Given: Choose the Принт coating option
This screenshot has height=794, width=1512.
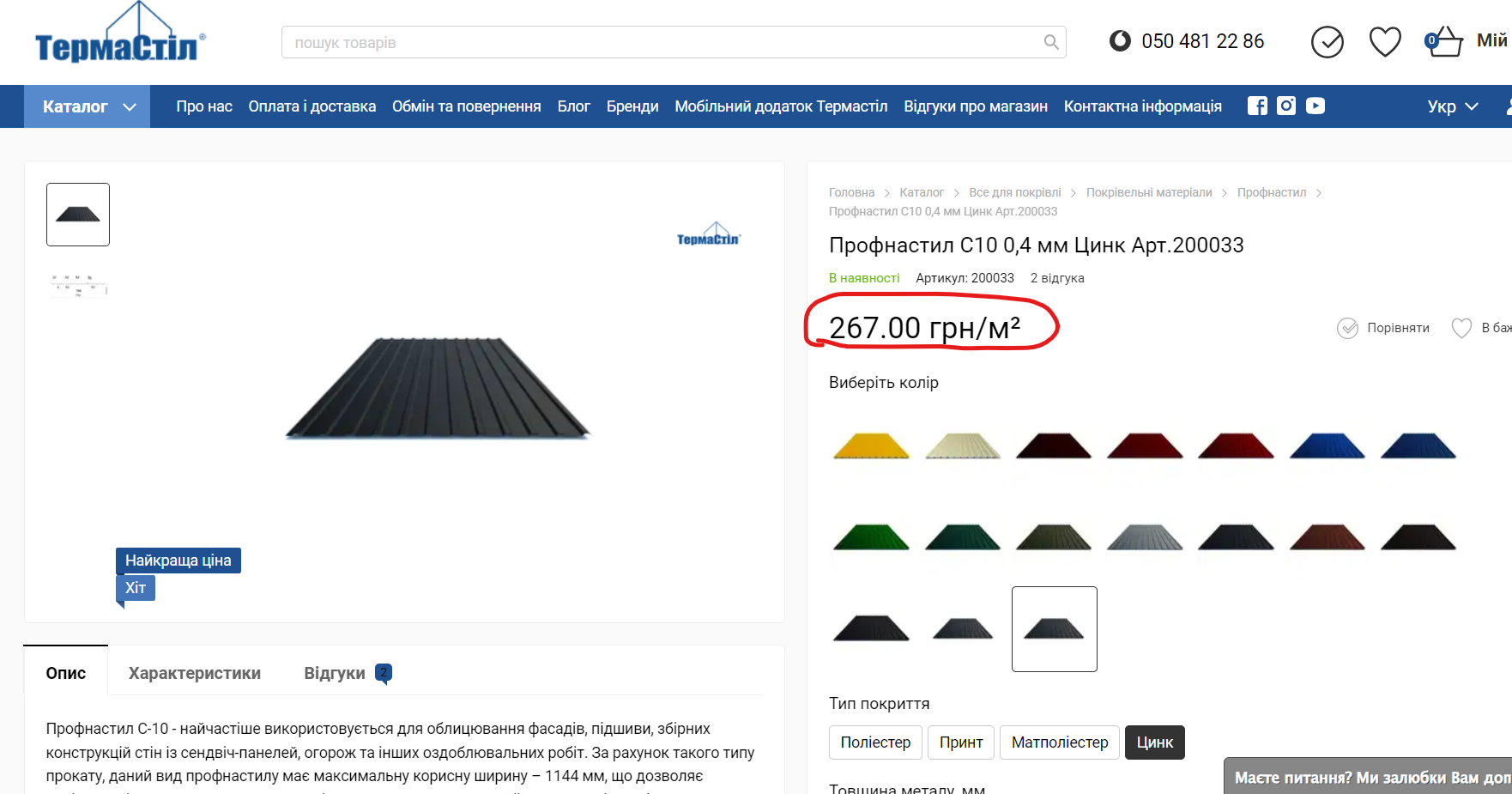Looking at the screenshot, I should (x=961, y=742).
